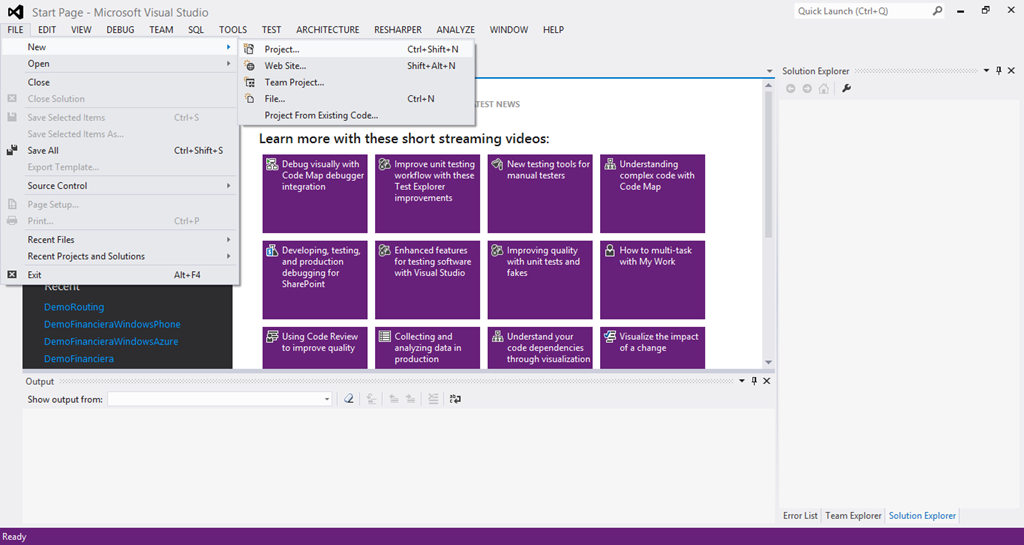Switch to the Team Explorer tab

tap(853, 516)
